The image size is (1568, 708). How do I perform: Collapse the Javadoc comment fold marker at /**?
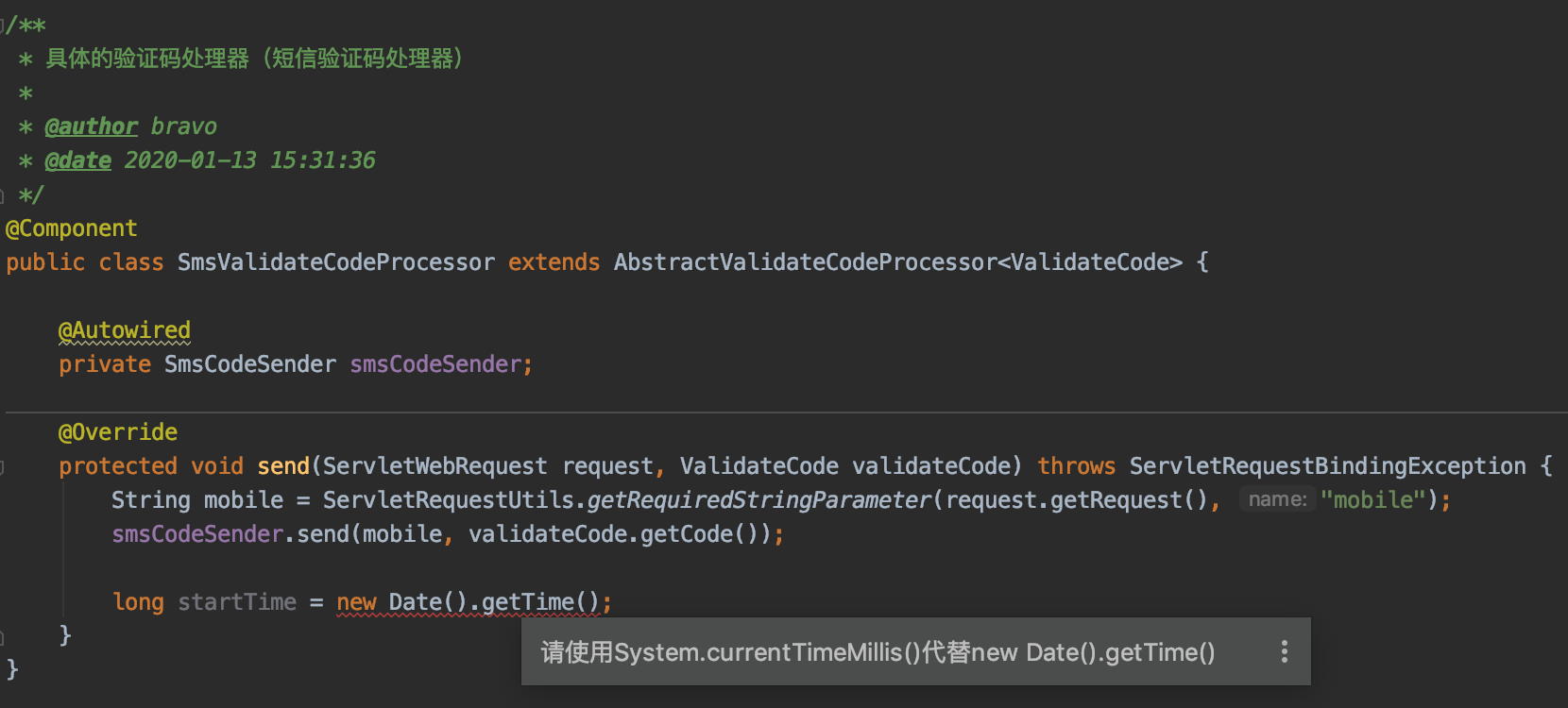pos(3,25)
